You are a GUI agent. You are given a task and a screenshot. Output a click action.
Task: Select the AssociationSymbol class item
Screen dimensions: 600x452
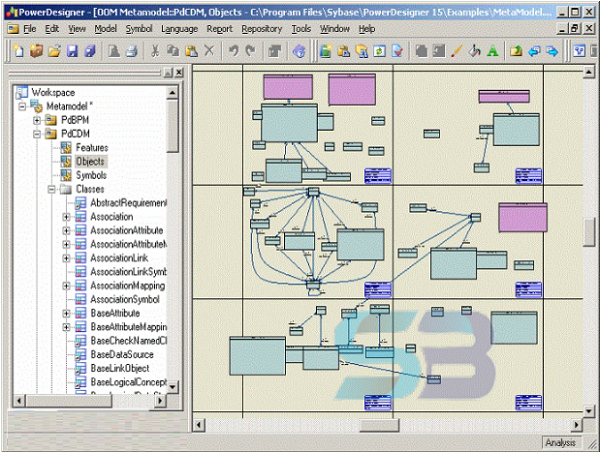click(125, 299)
